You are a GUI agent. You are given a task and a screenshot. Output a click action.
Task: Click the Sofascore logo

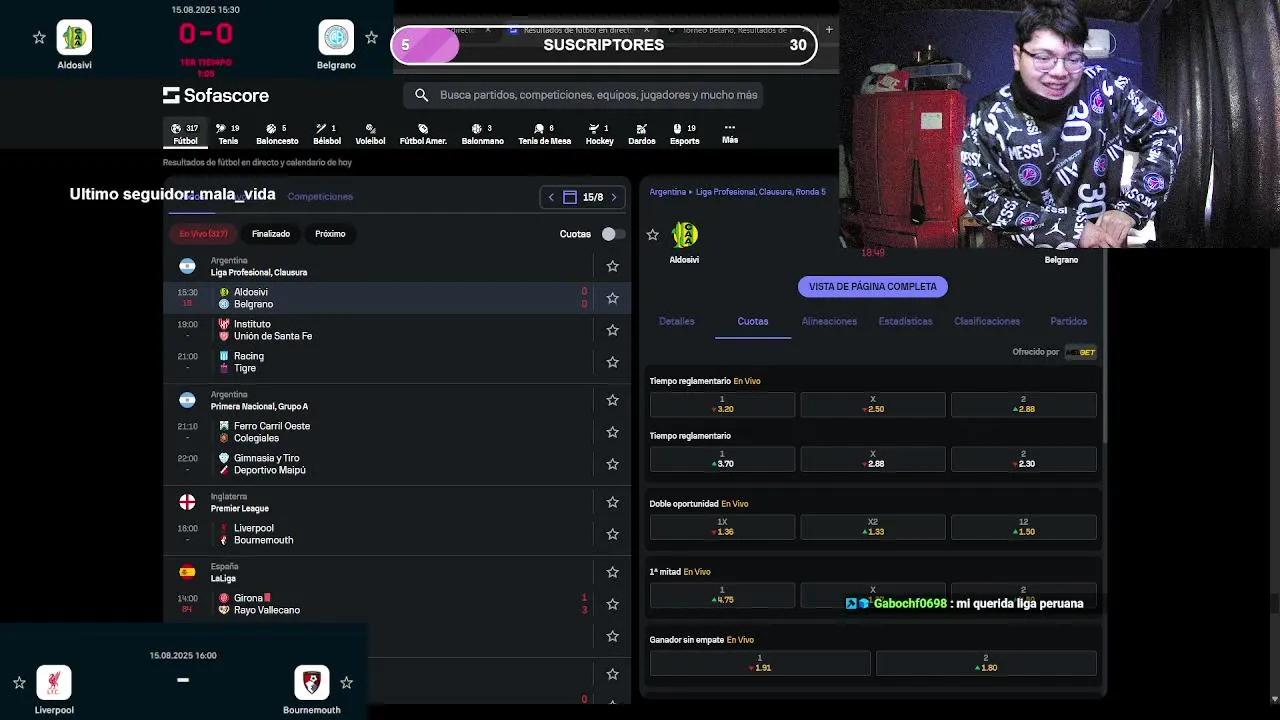coord(216,95)
